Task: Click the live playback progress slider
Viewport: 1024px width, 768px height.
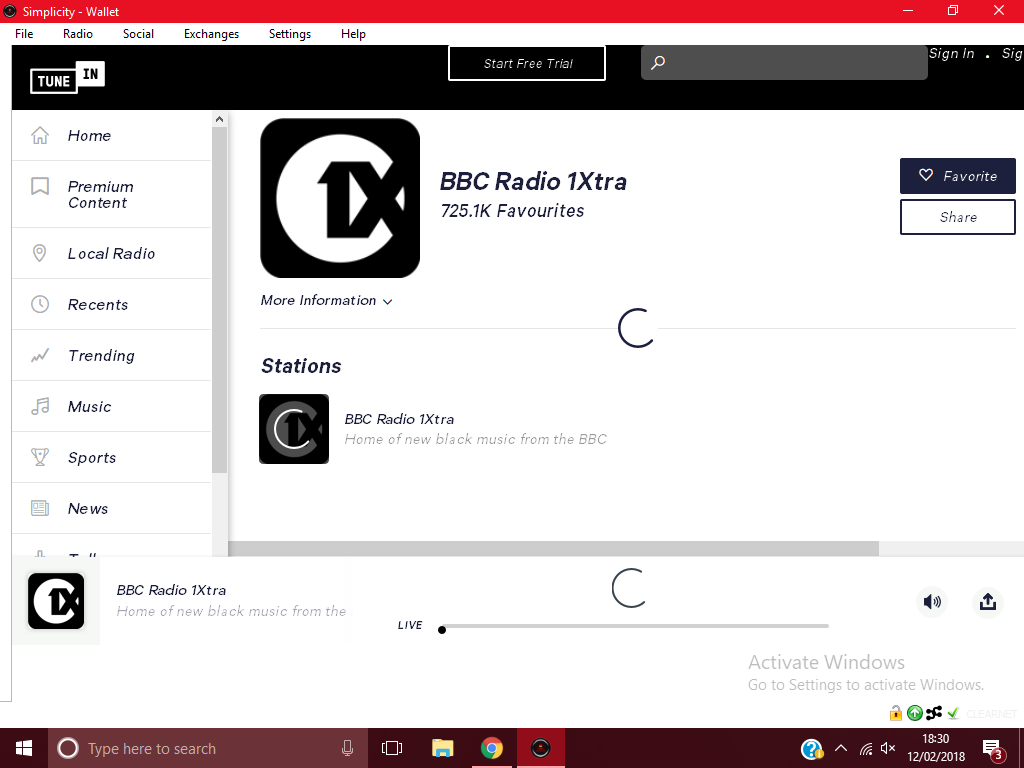Action: coord(635,626)
